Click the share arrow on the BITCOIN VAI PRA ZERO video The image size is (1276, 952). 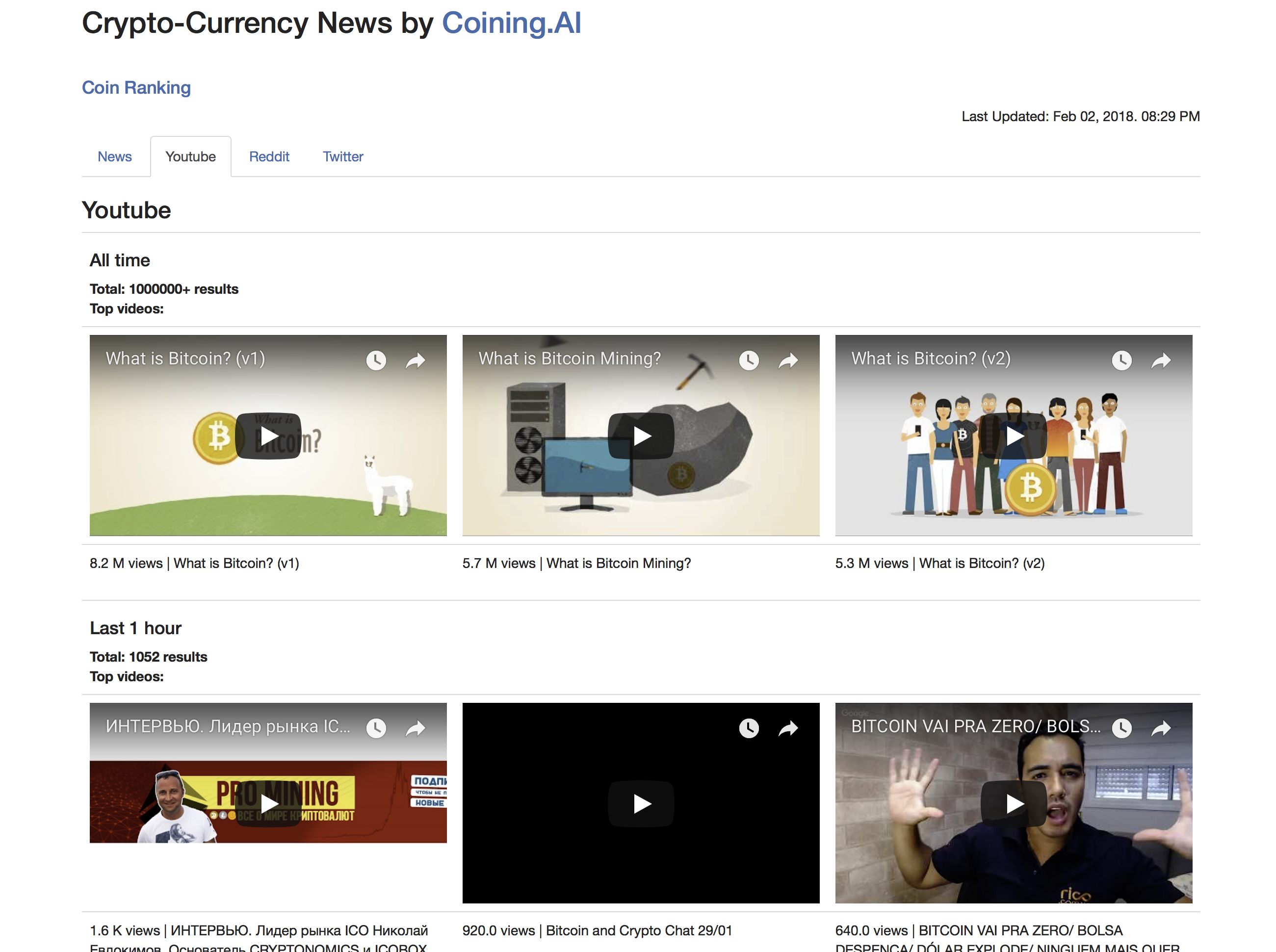click(1161, 728)
